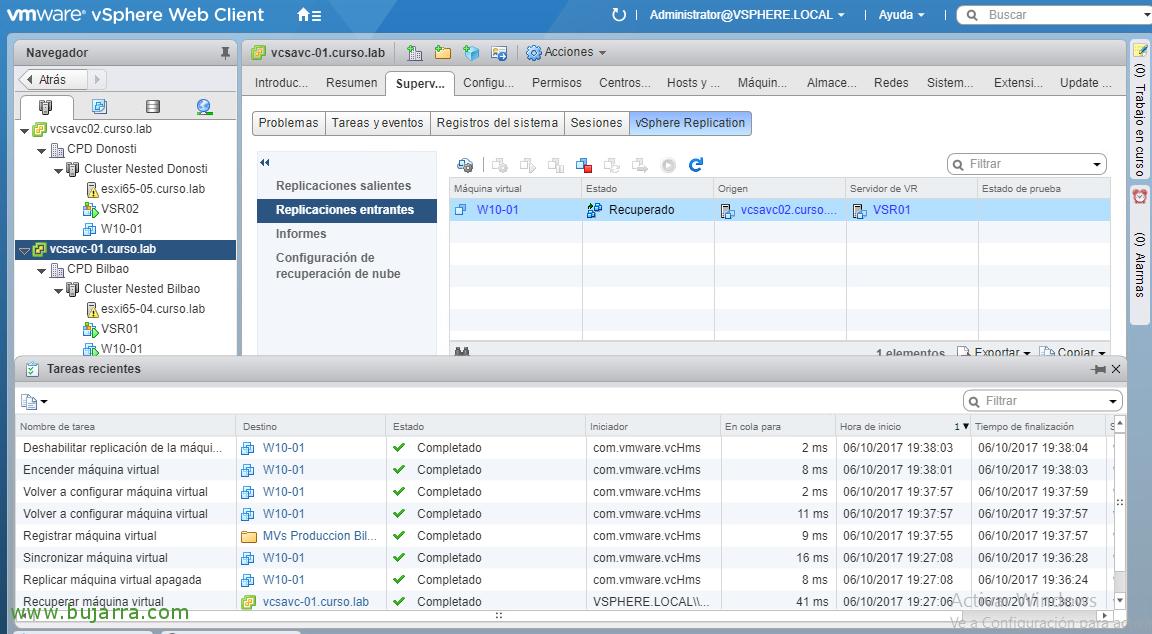
Task: Collapse the CPD Donosti datacenter node
Action: point(42,151)
